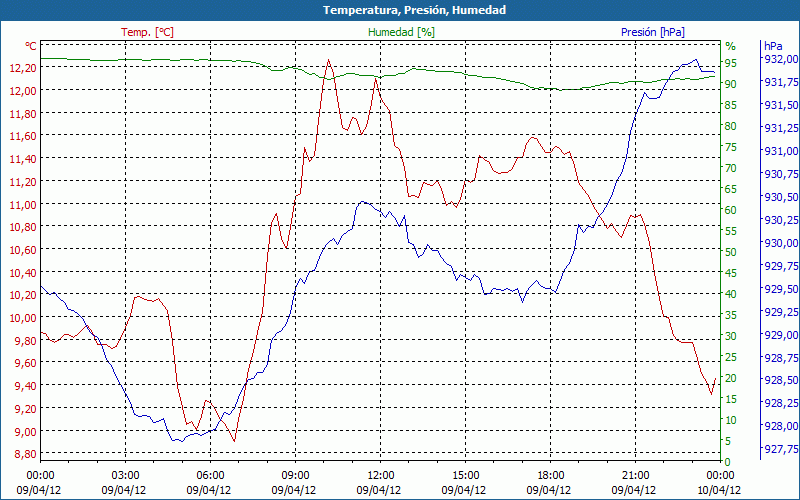Click the red '°C' unit label atop the temperature axis
The image size is (800, 500).
tap(31, 46)
